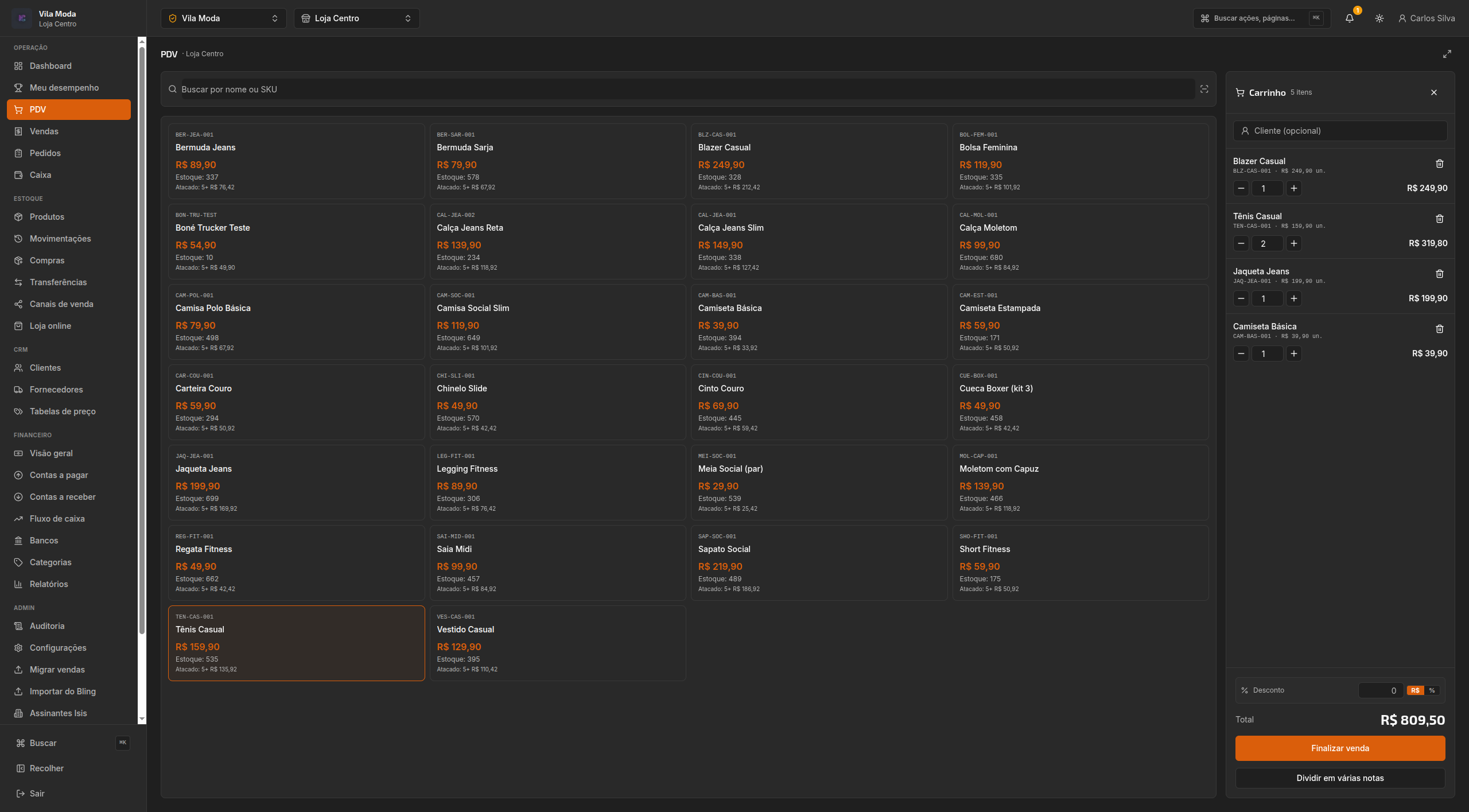Open the Vila Moda company dropdown

[x=224, y=18]
